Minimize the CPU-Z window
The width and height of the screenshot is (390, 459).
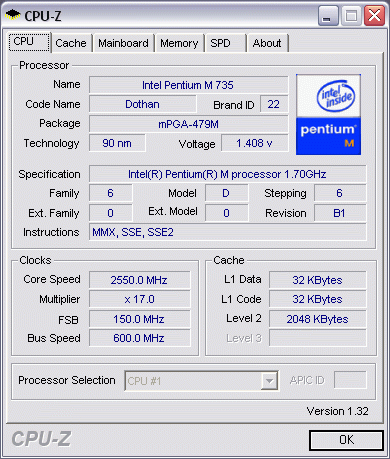point(328,16)
